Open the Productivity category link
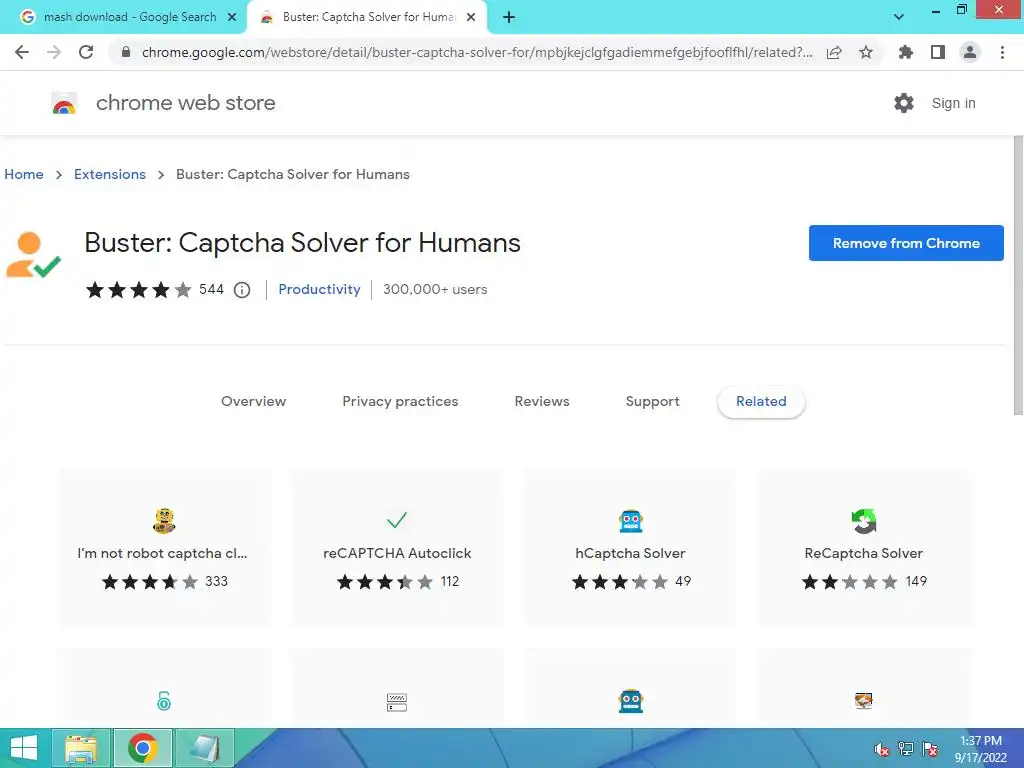This screenshot has height=768, width=1024. click(319, 289)
